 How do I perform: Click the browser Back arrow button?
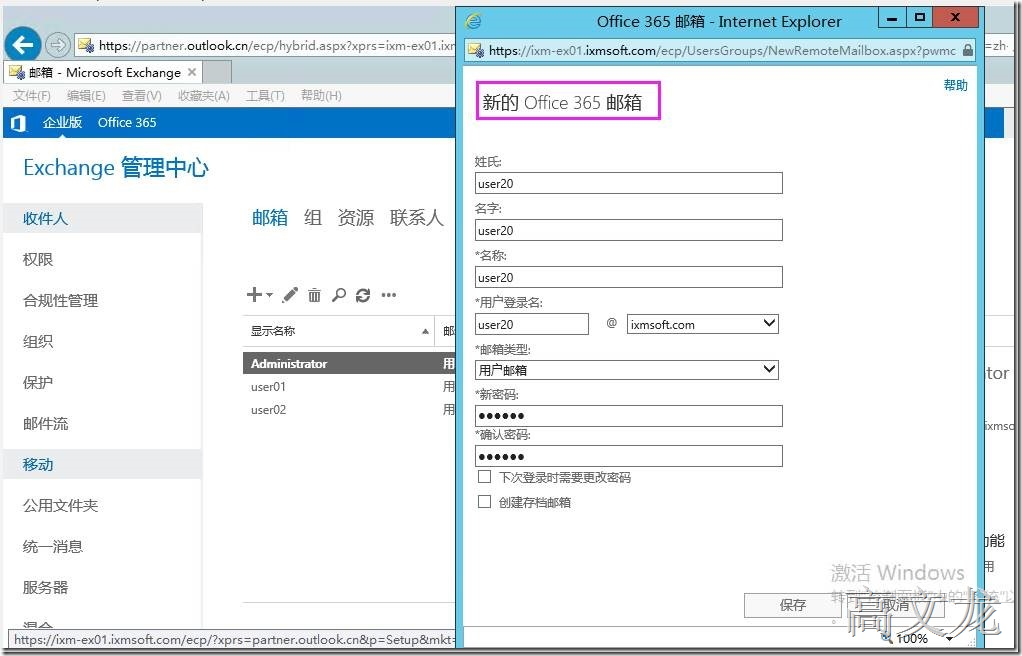[23, 45]
